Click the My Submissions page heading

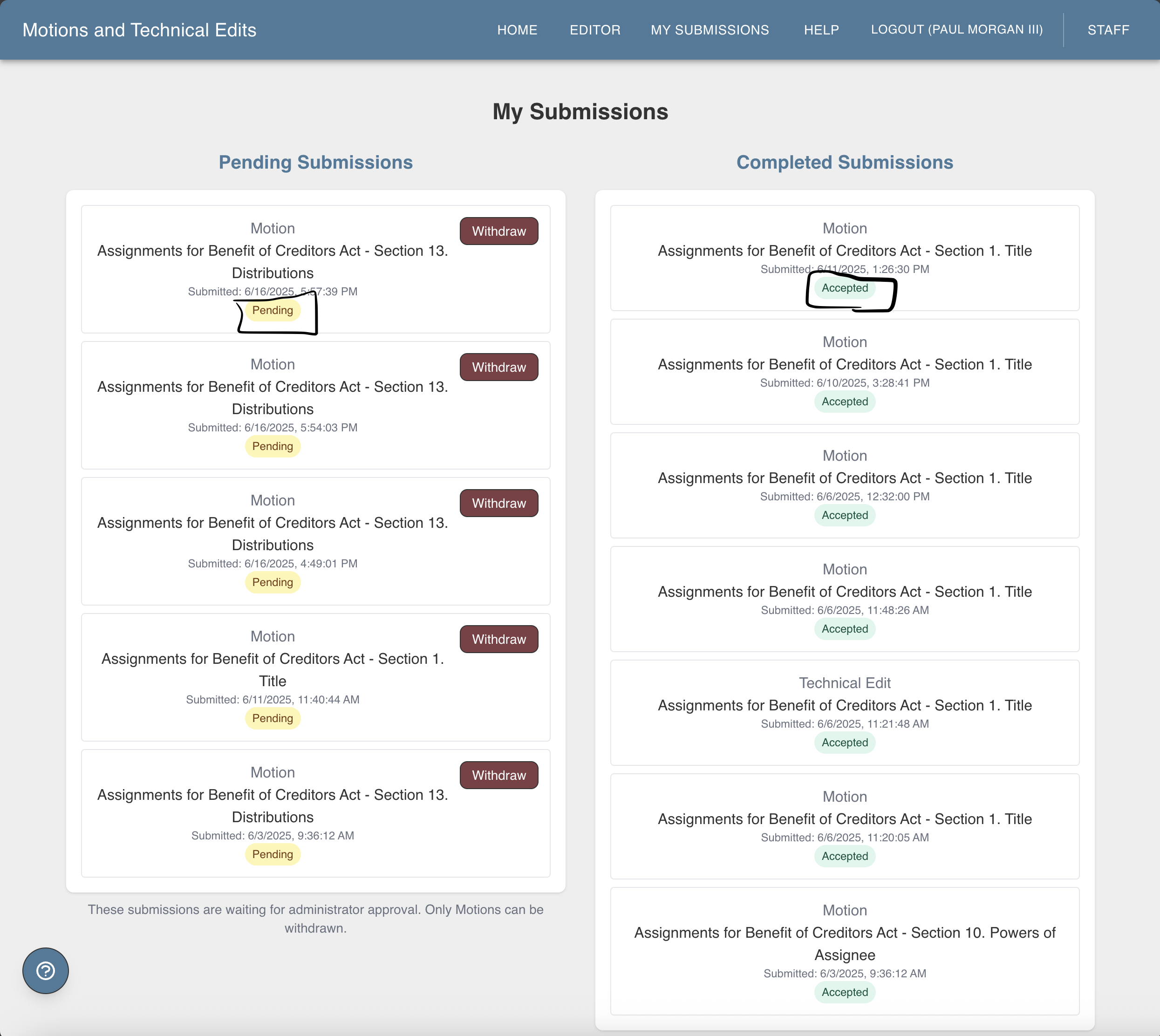[x=580, y=112]
